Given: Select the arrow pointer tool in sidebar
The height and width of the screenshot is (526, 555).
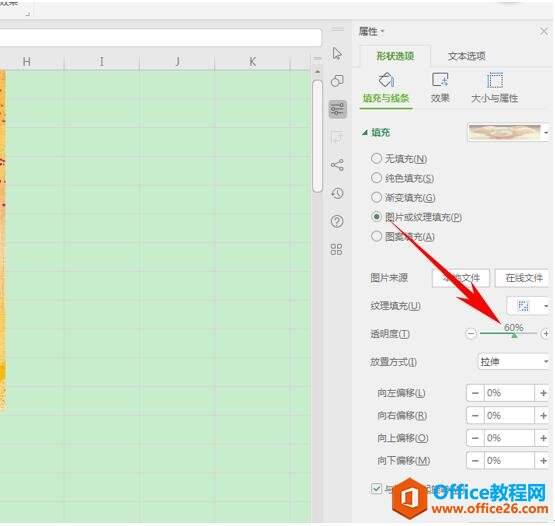Looking at the screenshot, I should pos(337,53).
